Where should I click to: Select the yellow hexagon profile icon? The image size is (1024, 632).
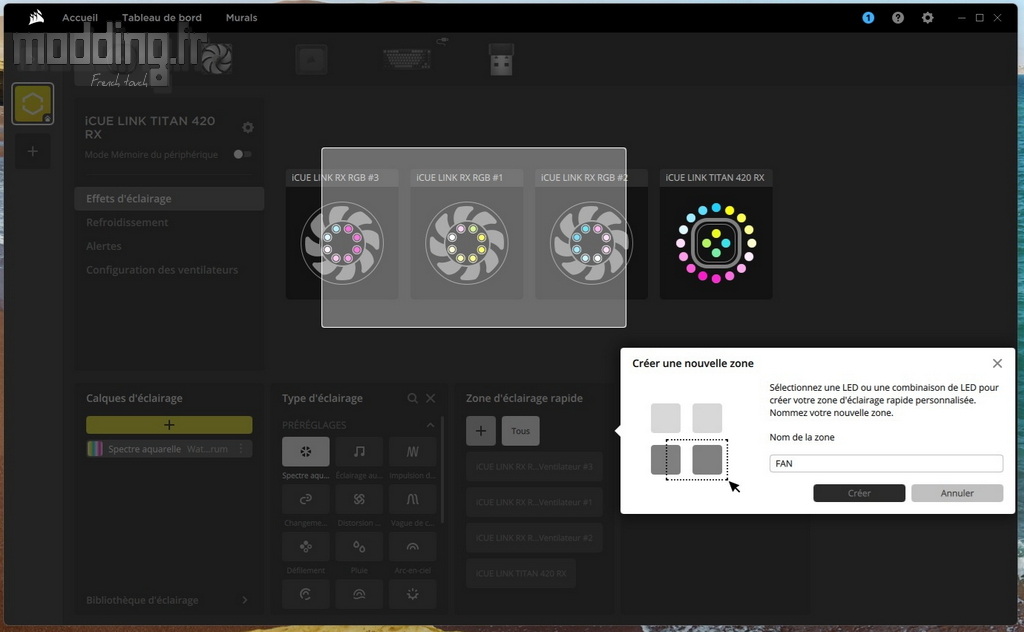point(33,103)
